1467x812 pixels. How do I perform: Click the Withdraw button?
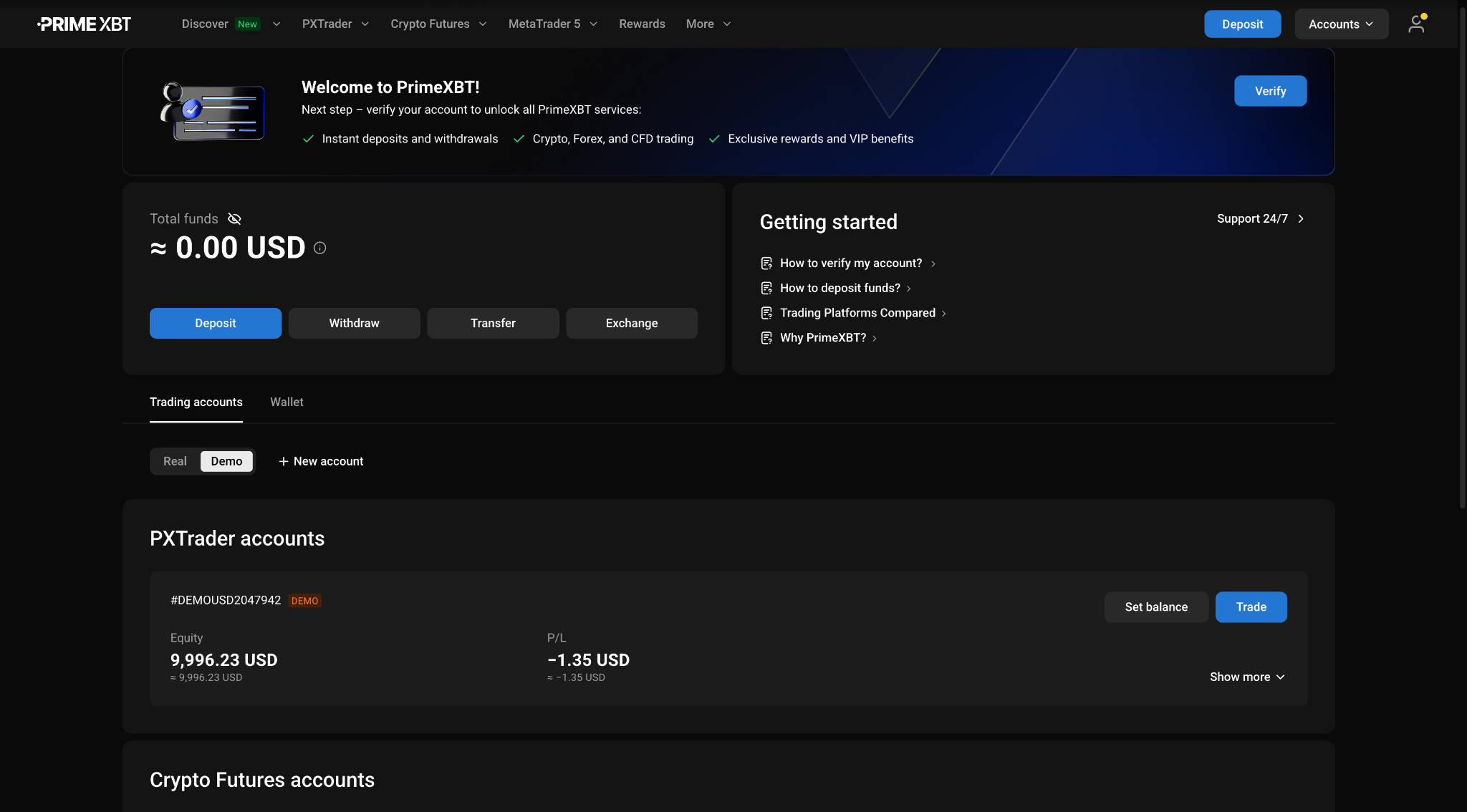[354, 324]
